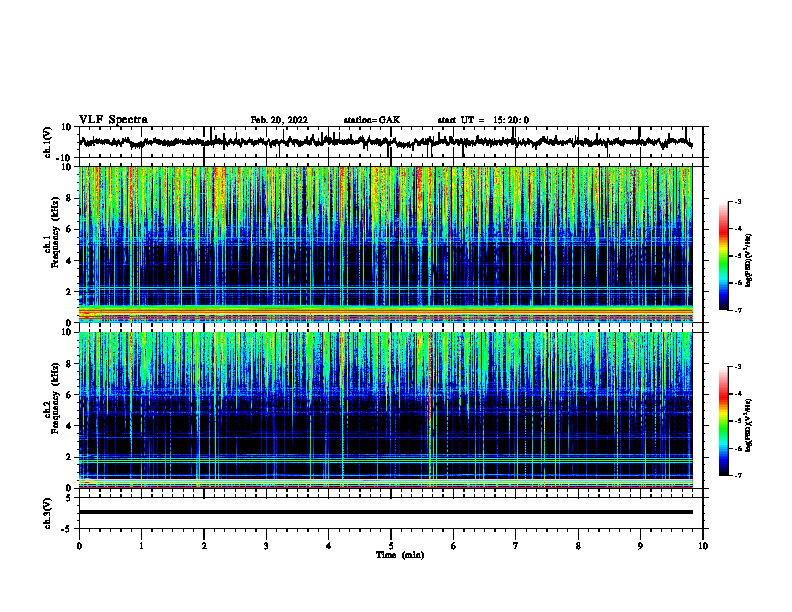Click the "2" frequency tick of the ch.2 spectrogram
792x612 pixels.
point(69,457)
